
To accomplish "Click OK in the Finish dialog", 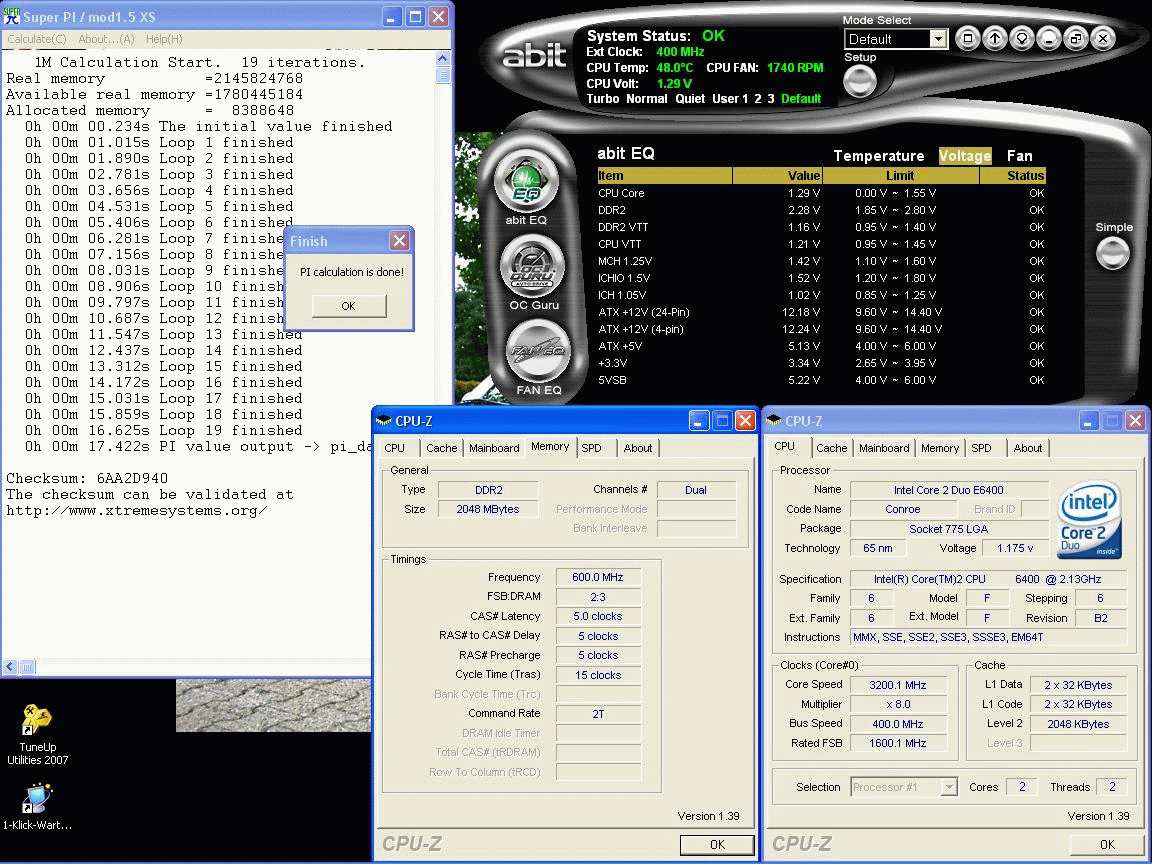I will point(349,306).
